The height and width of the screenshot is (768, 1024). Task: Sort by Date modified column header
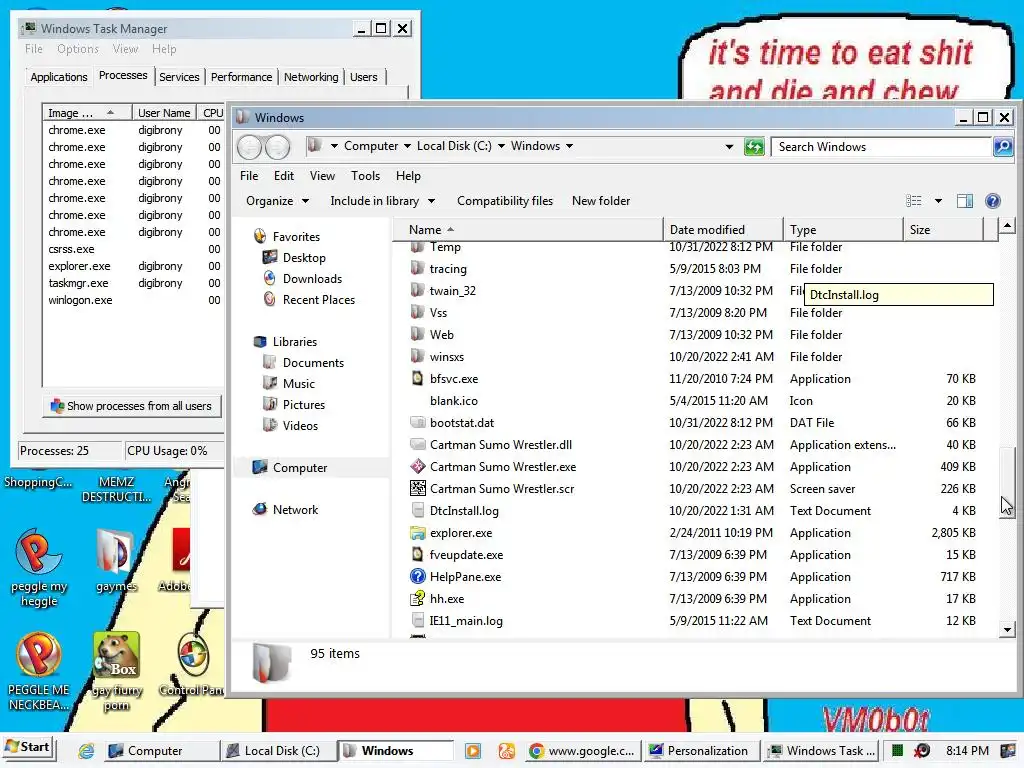coord(722,230)
